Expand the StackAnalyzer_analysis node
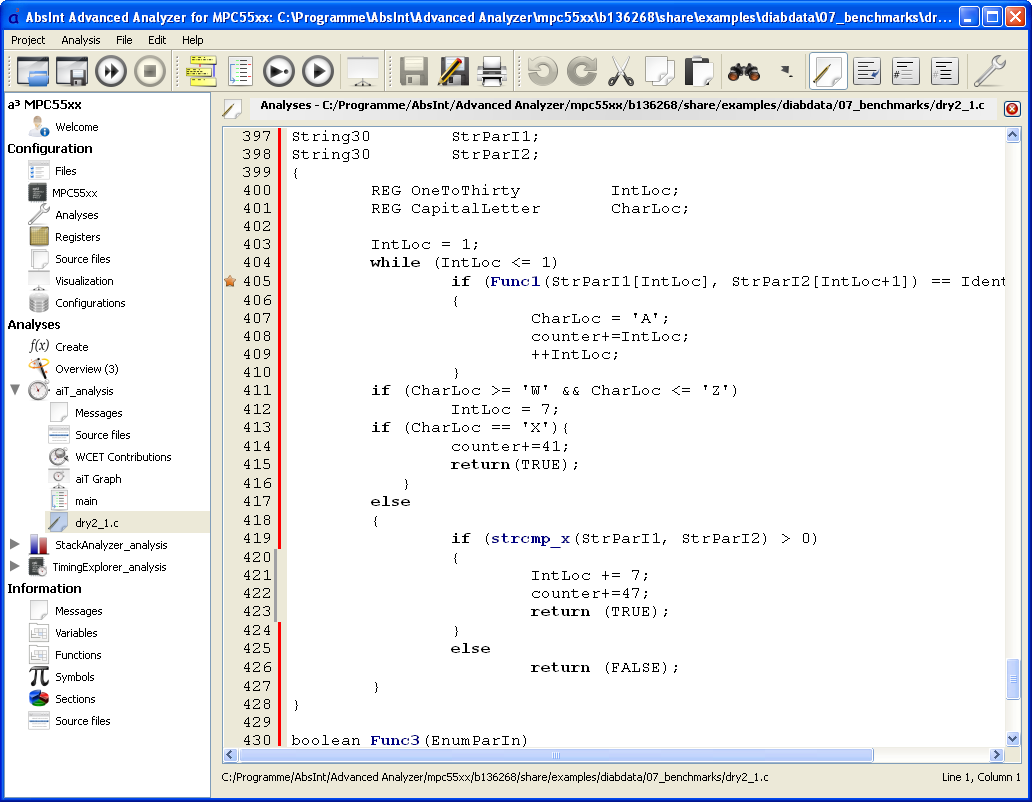1032x802 pixels. (14, 544)
